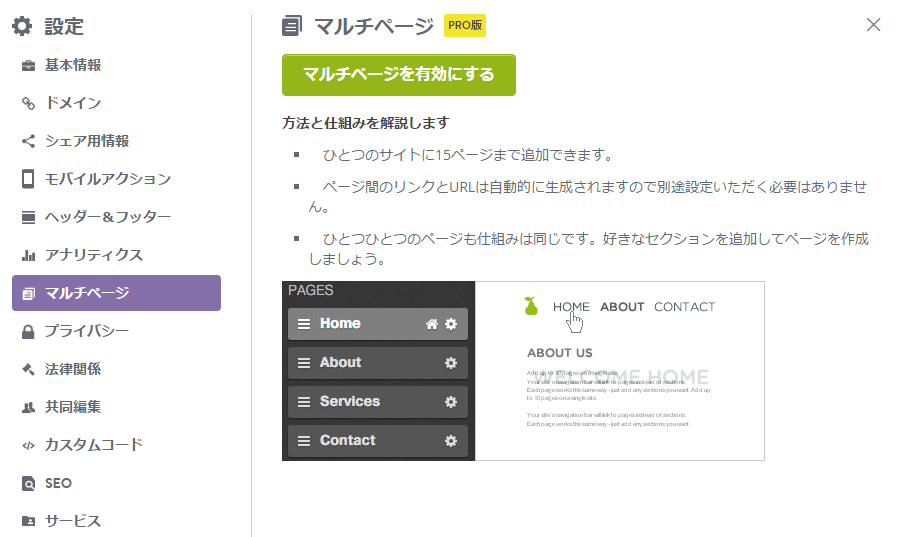Click the PRO版 yellow badge
The height and width of the screenshot is (537, 904).
[x=465, y=25]
